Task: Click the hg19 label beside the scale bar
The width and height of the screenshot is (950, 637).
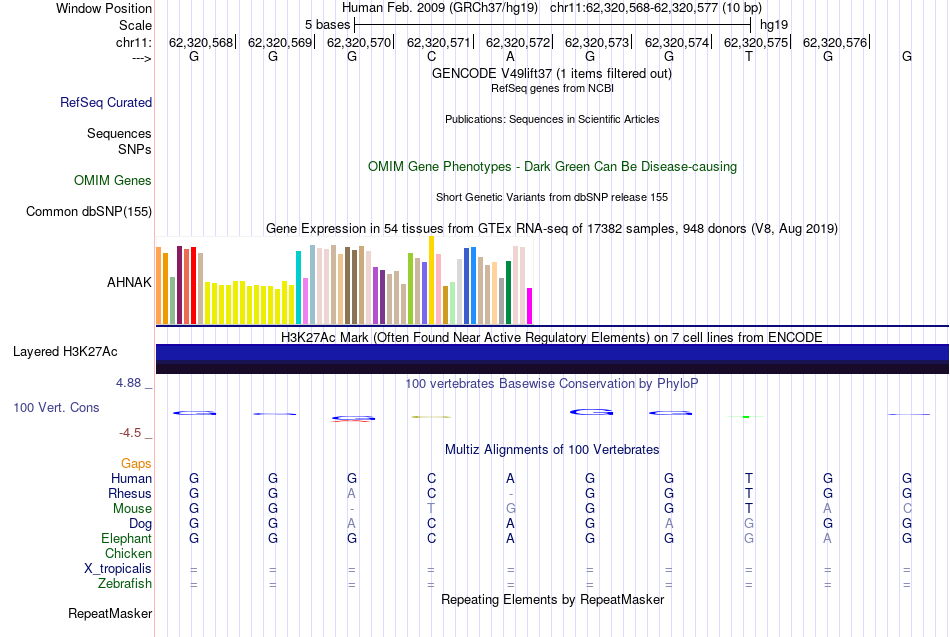Action: pos(774,25)
